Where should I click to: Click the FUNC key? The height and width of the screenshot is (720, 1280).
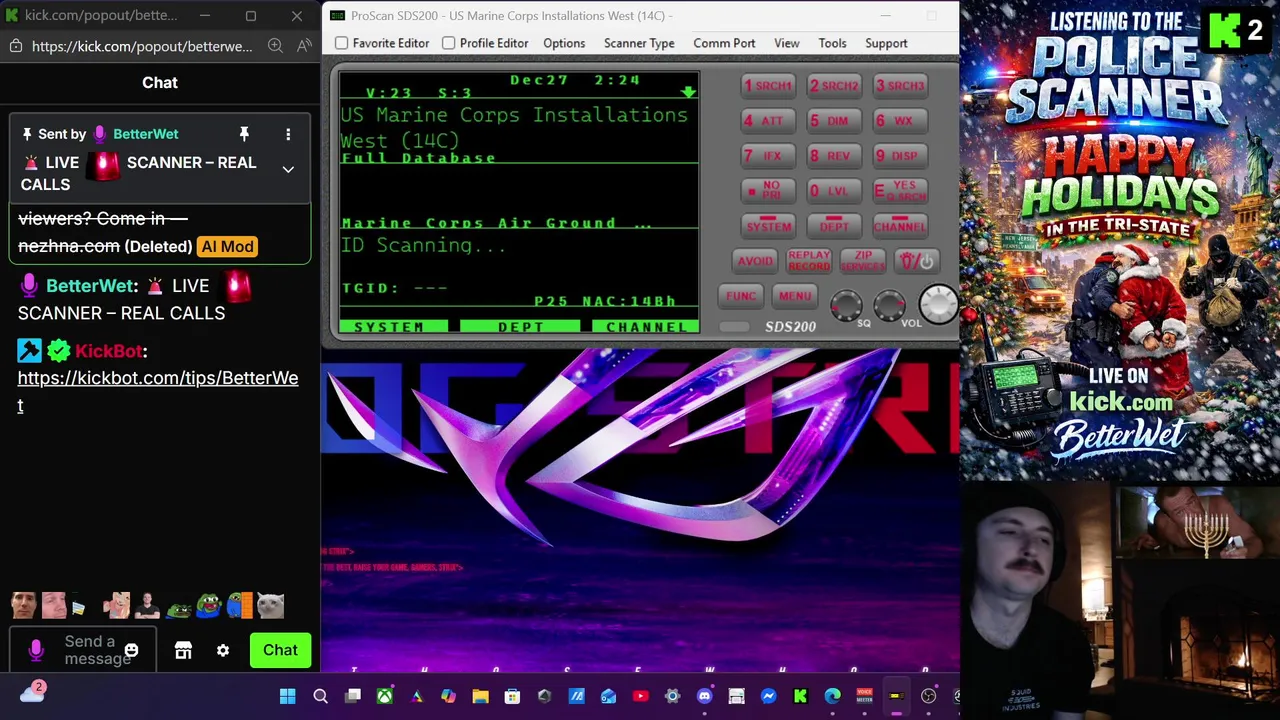pyautogui.click(x=741, y=296)
